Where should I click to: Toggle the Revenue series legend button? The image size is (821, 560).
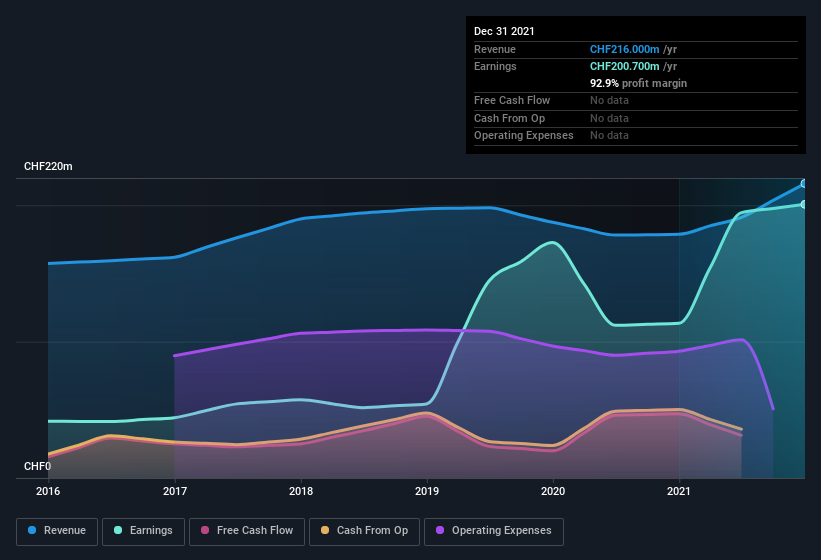coord(57,531)
